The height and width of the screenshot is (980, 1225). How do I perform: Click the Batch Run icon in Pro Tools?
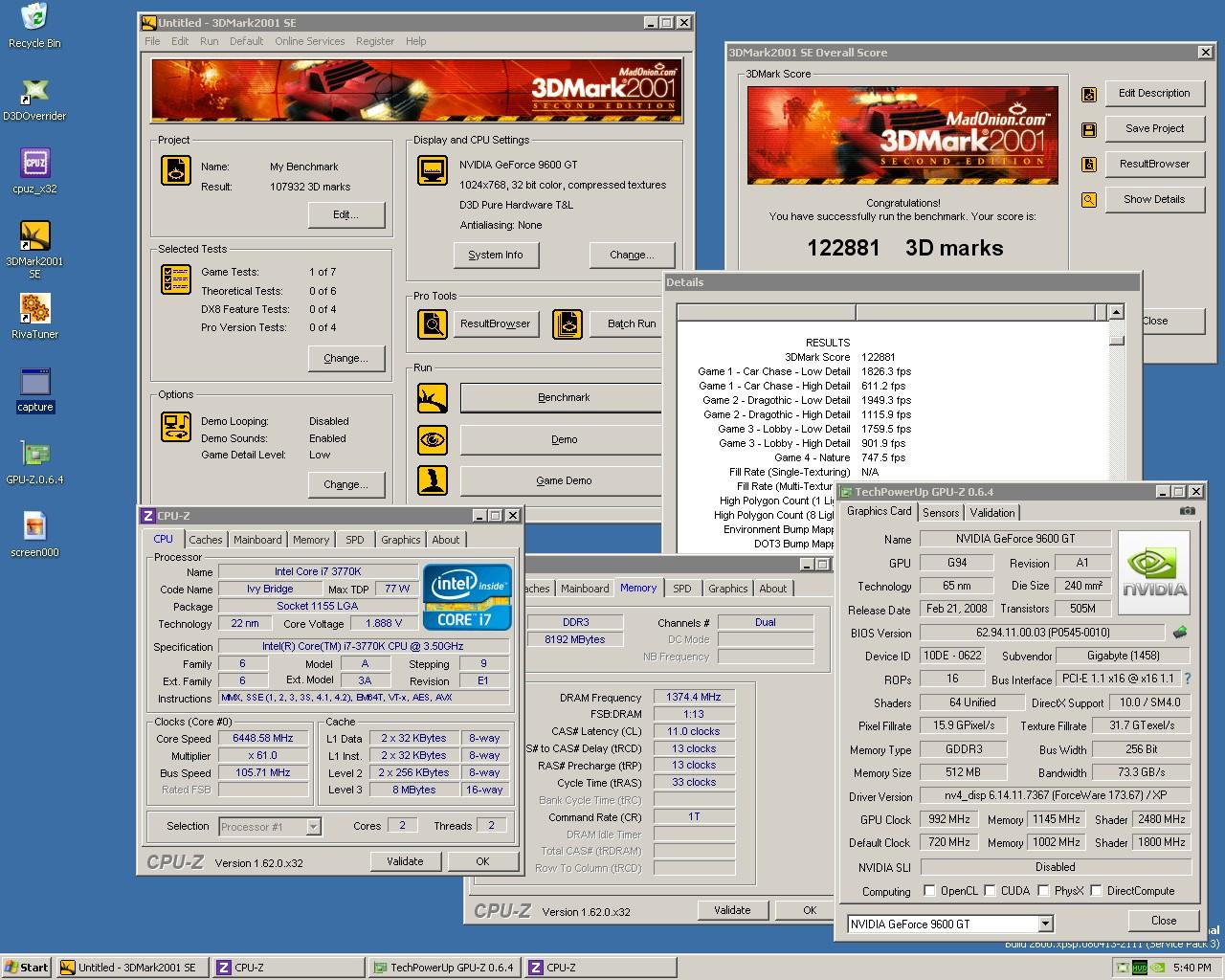point(568,323)
